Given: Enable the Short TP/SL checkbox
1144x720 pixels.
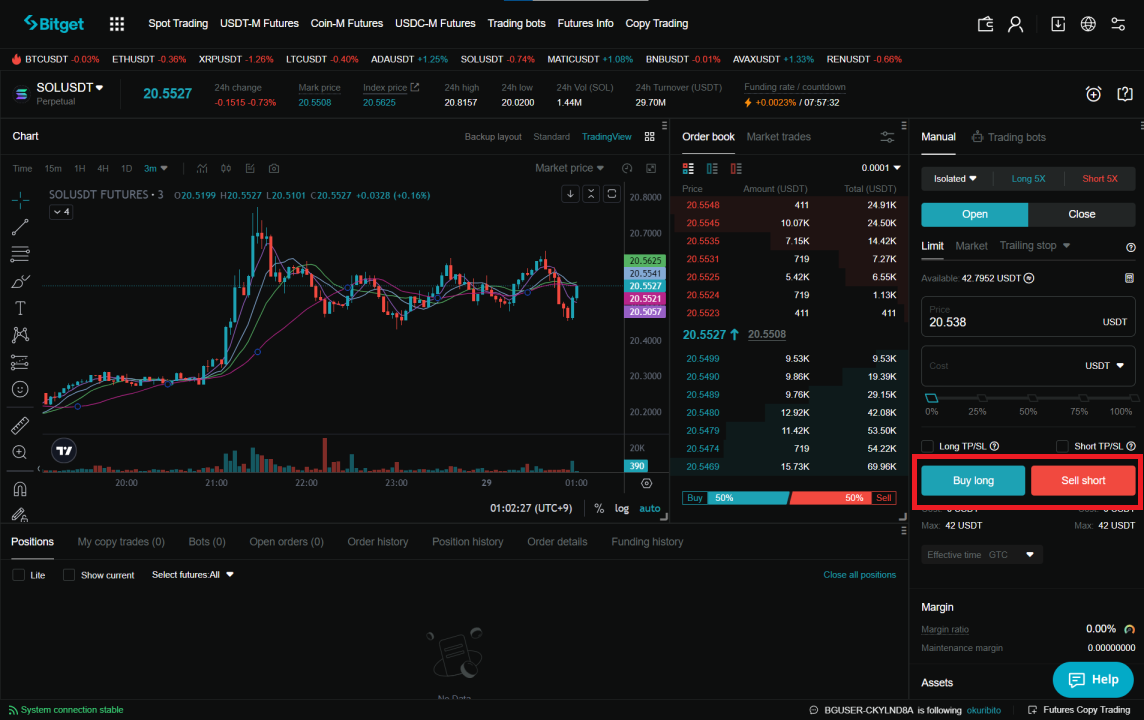Looking at the screenshot, I should 1062,446.
